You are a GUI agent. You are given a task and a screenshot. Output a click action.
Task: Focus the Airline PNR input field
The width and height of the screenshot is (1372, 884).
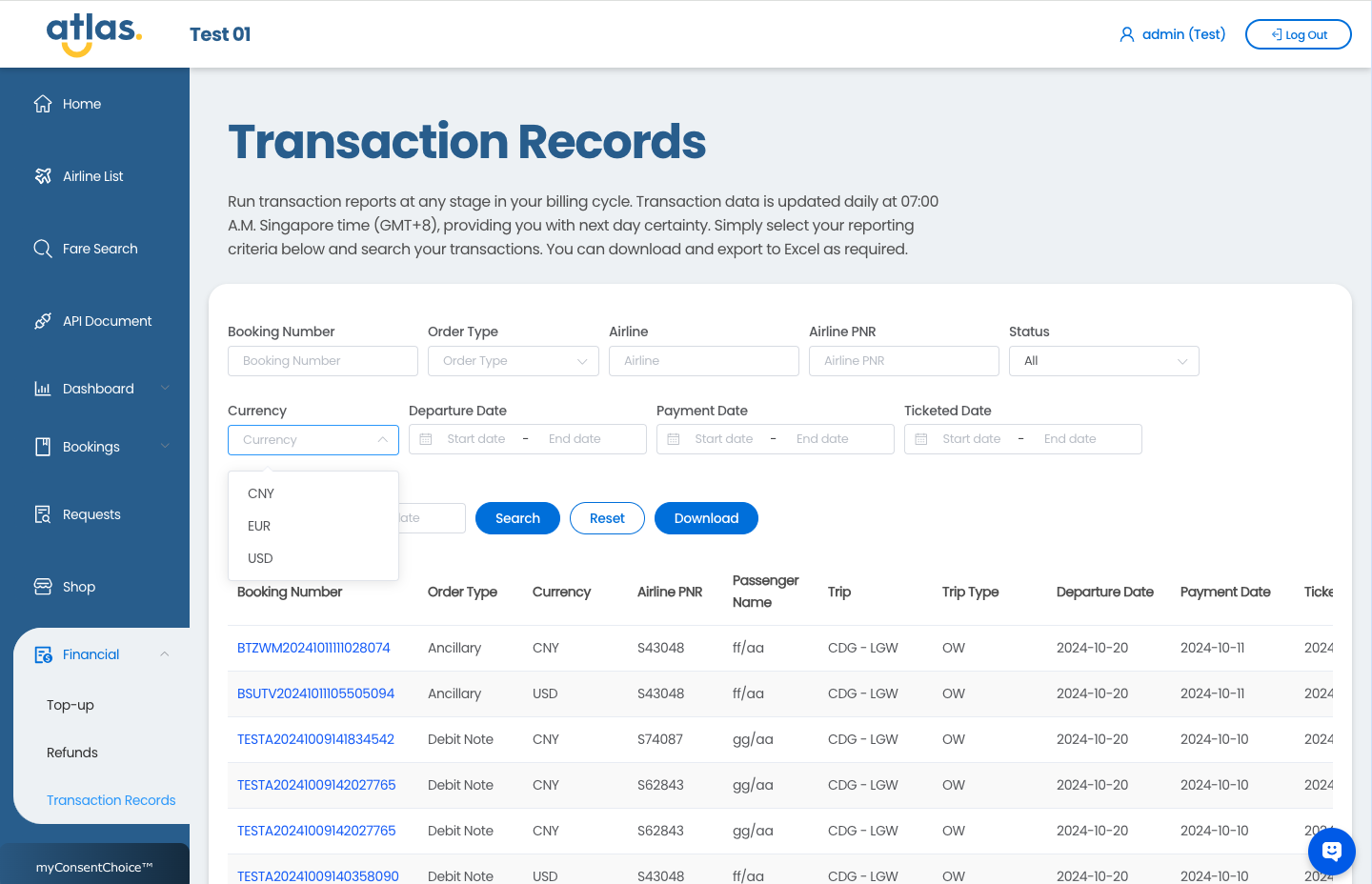[x=903, y=361]
